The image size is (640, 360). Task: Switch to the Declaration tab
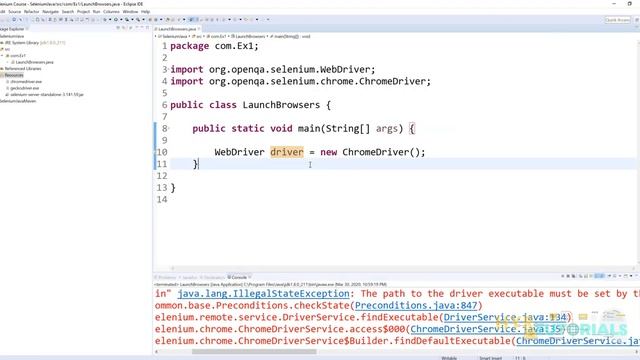212,277
